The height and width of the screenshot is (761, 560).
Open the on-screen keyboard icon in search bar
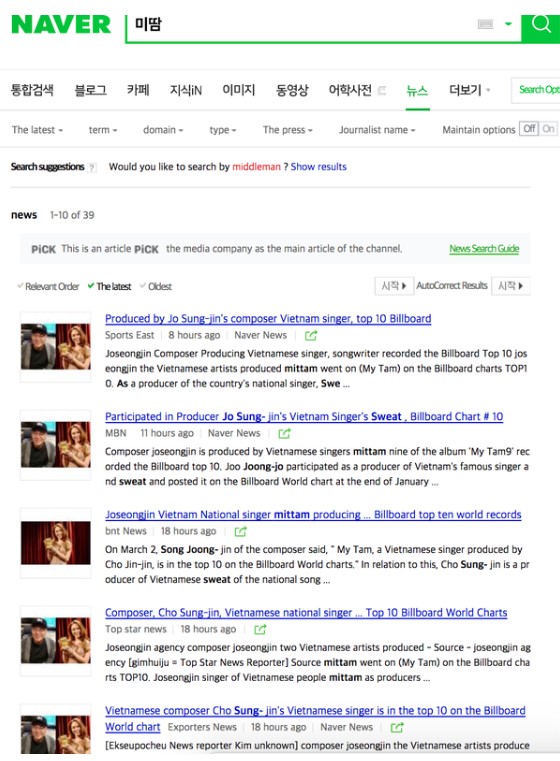(485, 24)
